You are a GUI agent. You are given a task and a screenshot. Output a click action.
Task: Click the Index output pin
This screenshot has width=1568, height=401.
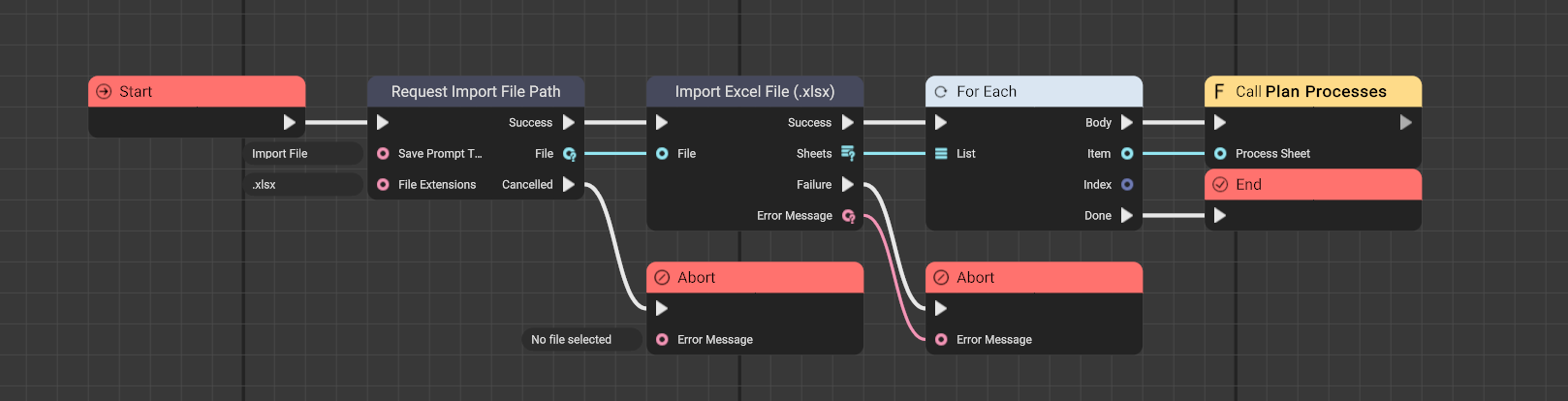click(x=1127, y=185)
